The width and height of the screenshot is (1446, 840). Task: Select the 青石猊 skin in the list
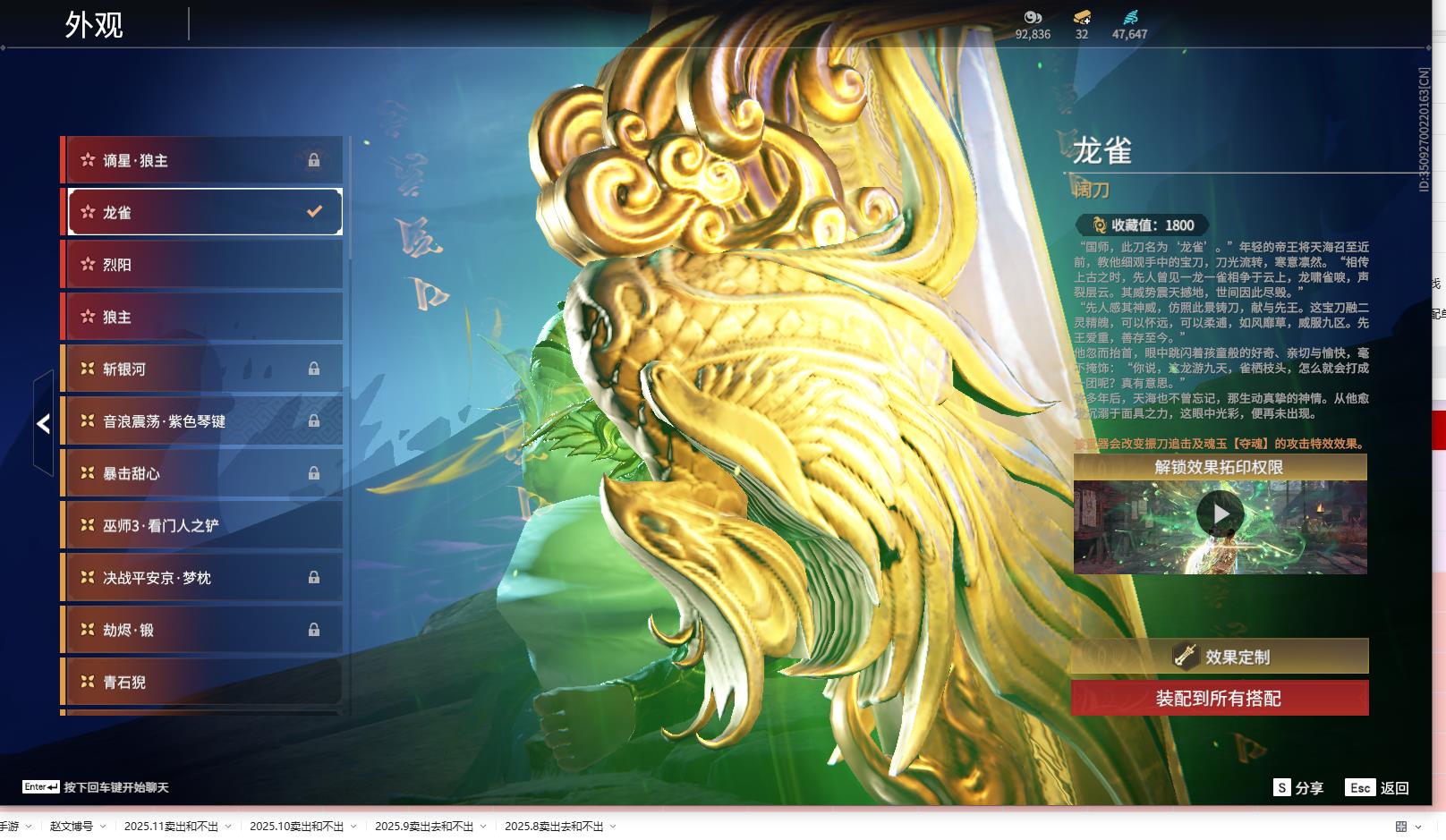coord(203,682)
